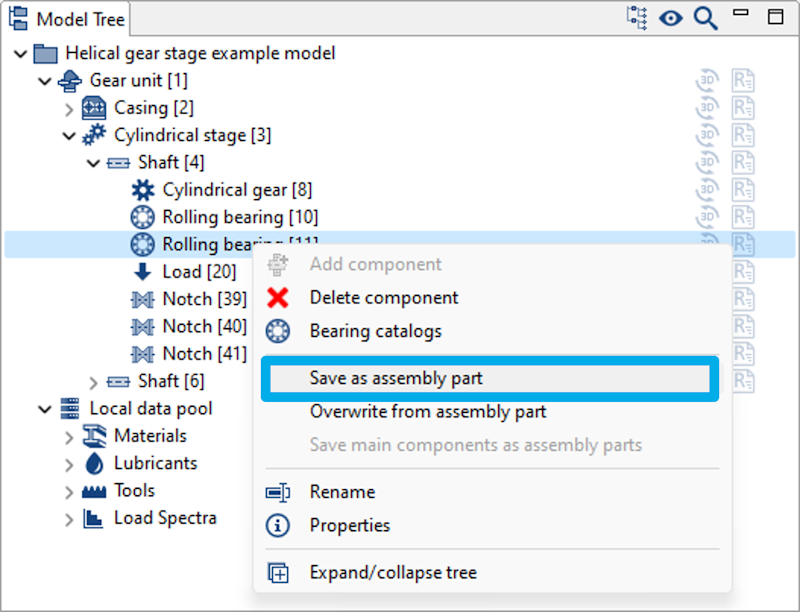This screenshot has width=800, height=612.
Task: Click the tree structure icon in the toolbar
Action: click(637, 17)
